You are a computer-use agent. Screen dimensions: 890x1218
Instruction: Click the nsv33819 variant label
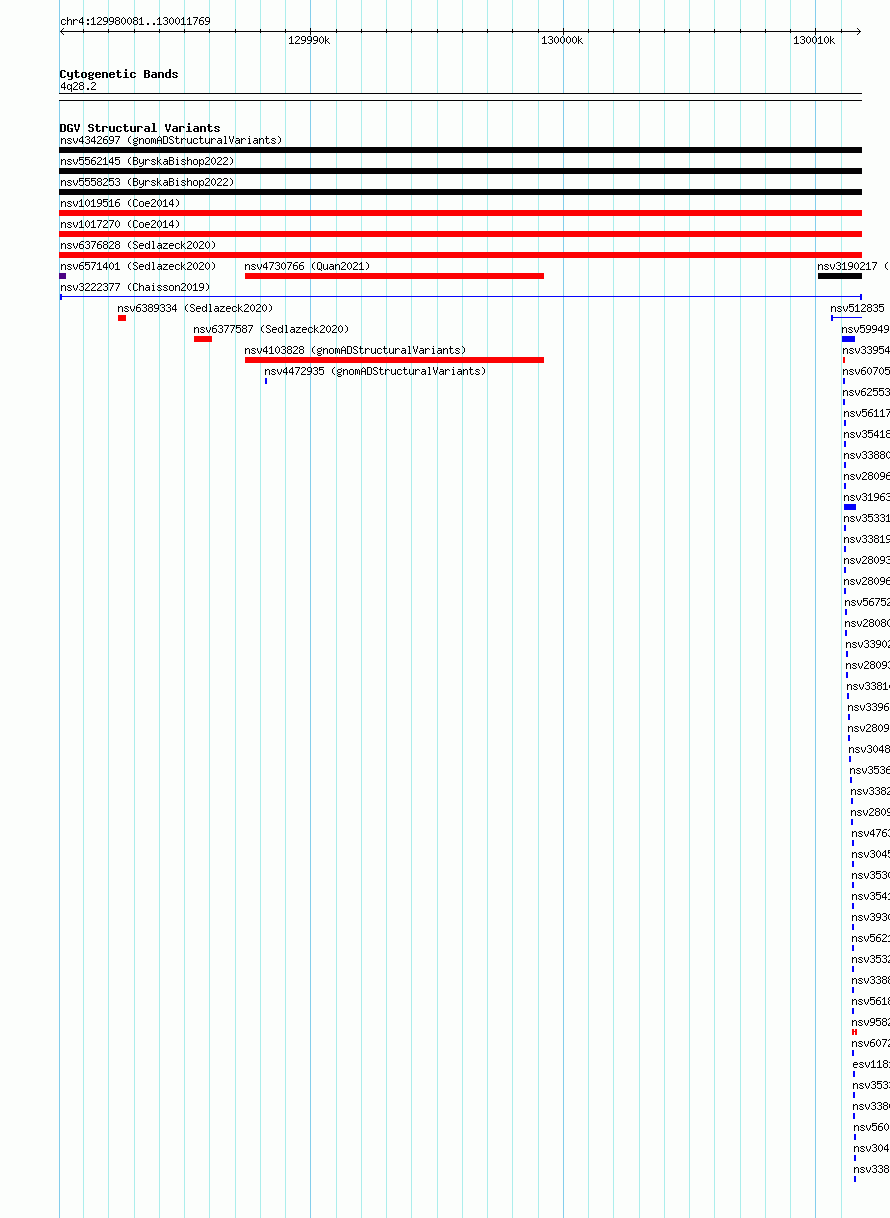point(867,539)
